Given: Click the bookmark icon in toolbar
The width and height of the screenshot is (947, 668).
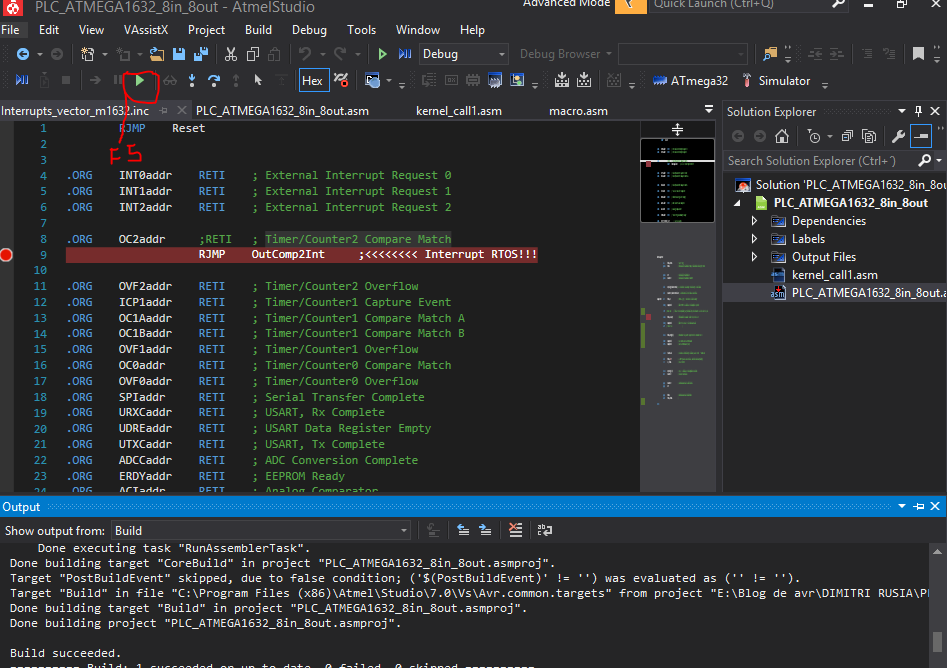Looking at the screenshot, I should pos(918,54).
